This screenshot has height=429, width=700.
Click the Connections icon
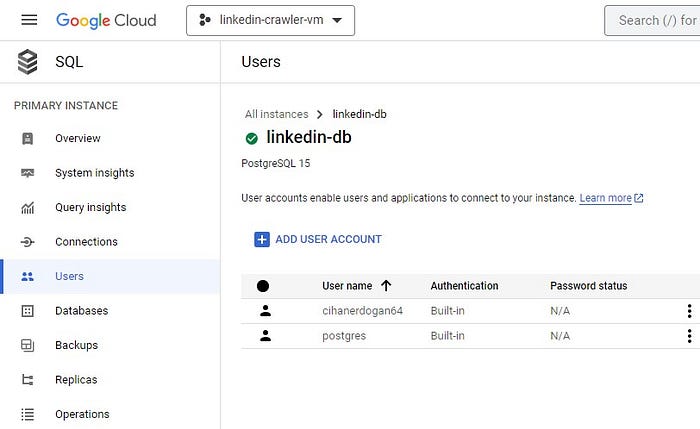pos(28,242)
